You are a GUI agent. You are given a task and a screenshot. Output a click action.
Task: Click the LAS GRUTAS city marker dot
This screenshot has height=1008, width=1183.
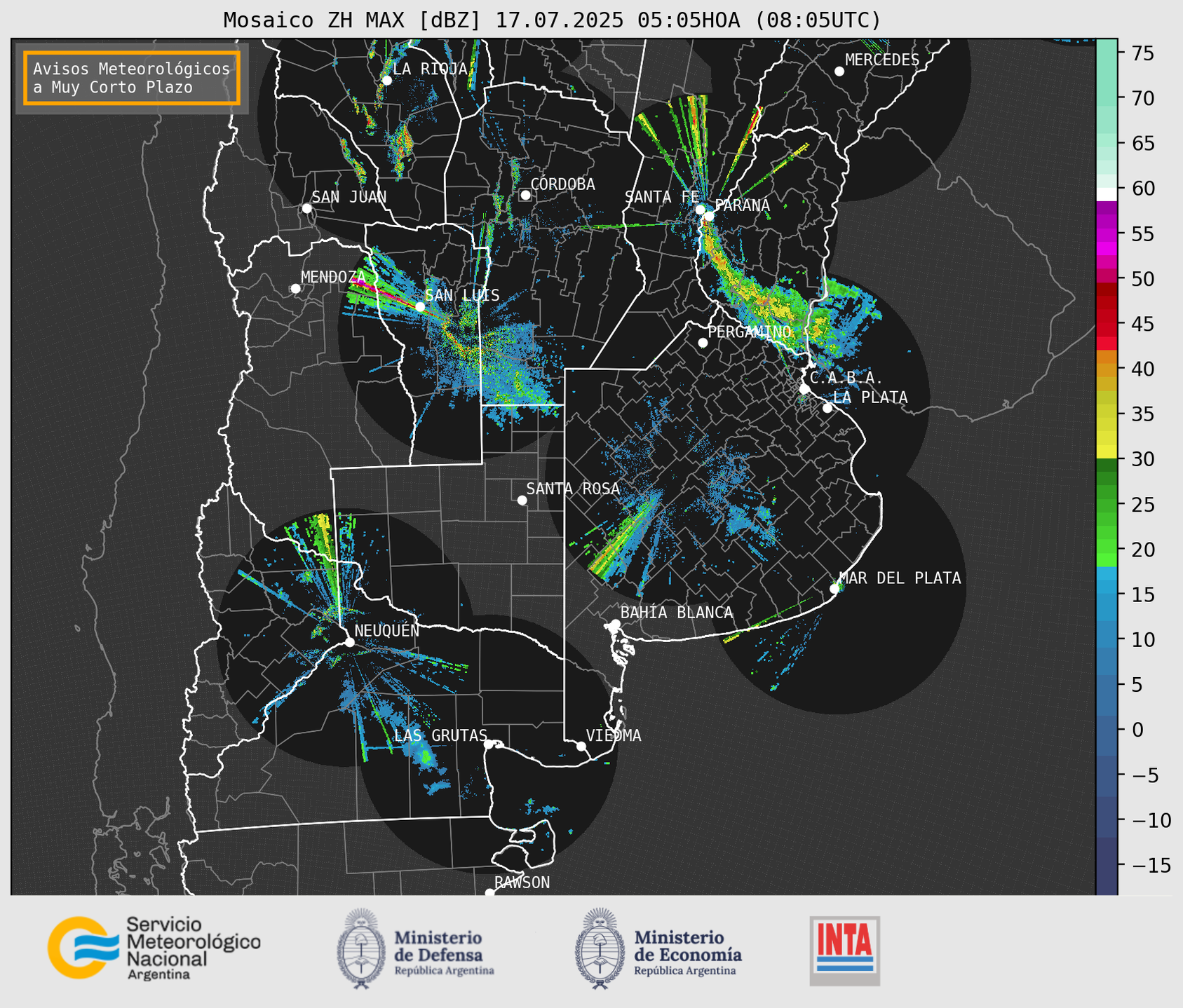(489, 744)
